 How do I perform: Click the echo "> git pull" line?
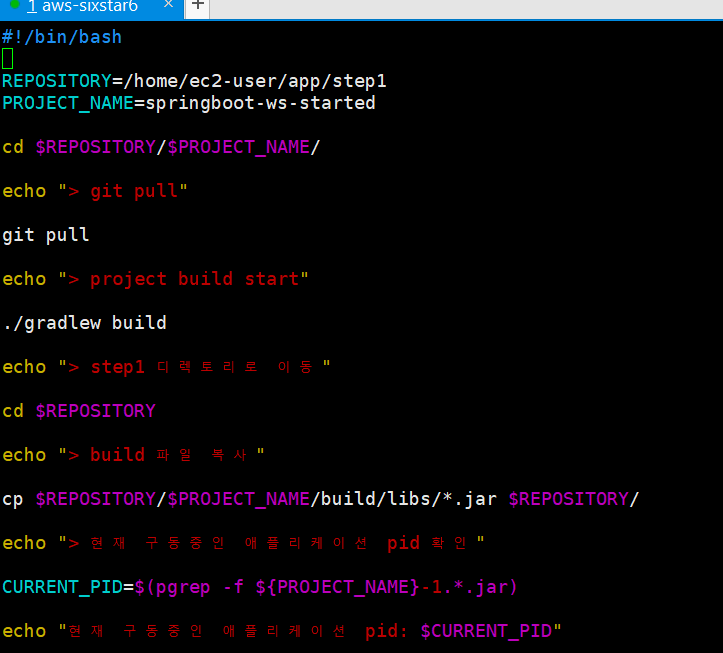(95, 191)
